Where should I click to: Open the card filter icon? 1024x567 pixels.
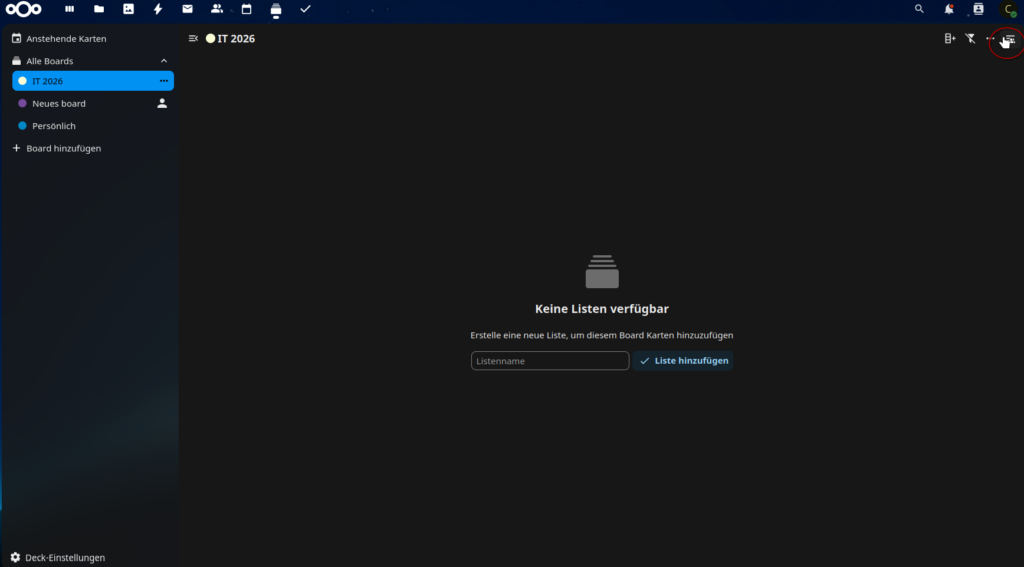pyautogui.click(x=970, y=39)
